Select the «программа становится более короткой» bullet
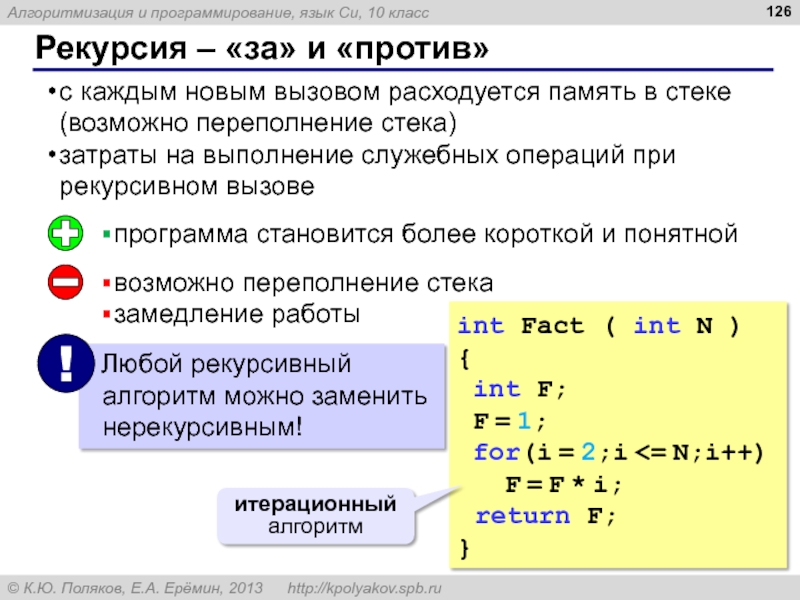800x600 pixels. [x=424, y=234]
